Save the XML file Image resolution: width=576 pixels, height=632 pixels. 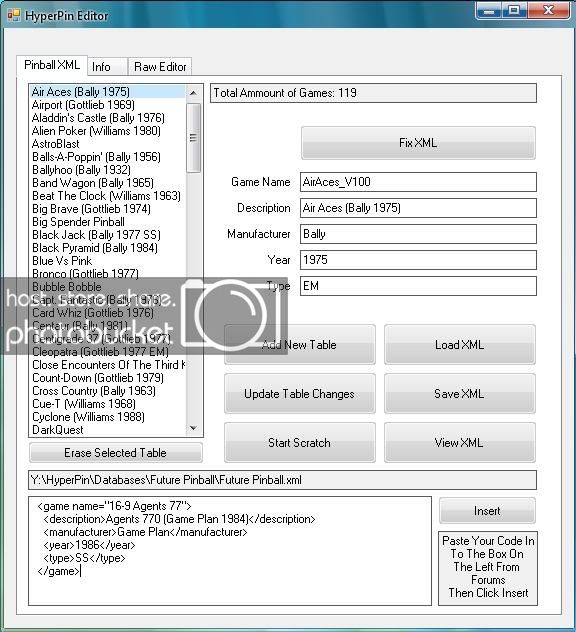(460, 394)
